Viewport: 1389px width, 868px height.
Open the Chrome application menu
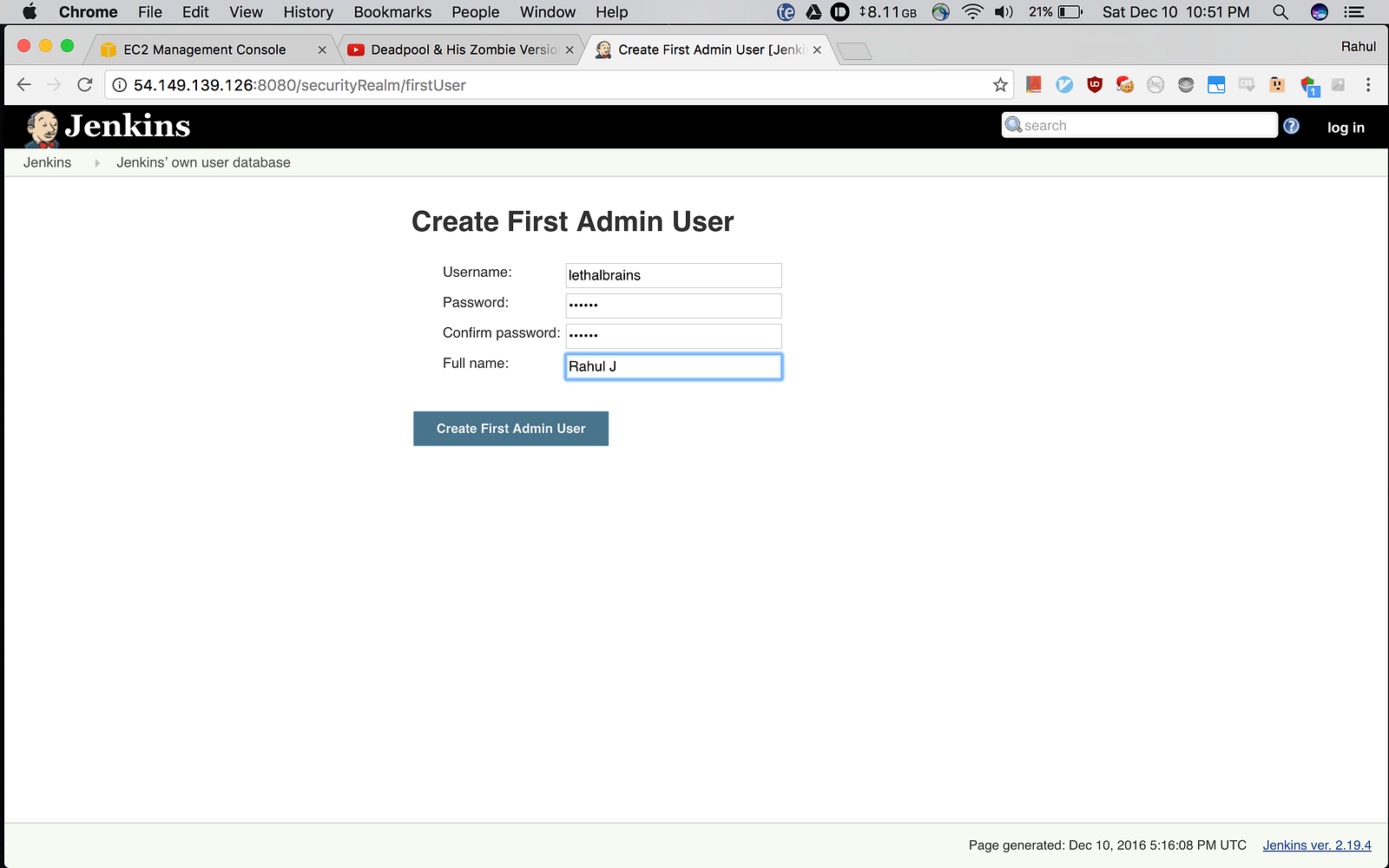pos(88,12)
